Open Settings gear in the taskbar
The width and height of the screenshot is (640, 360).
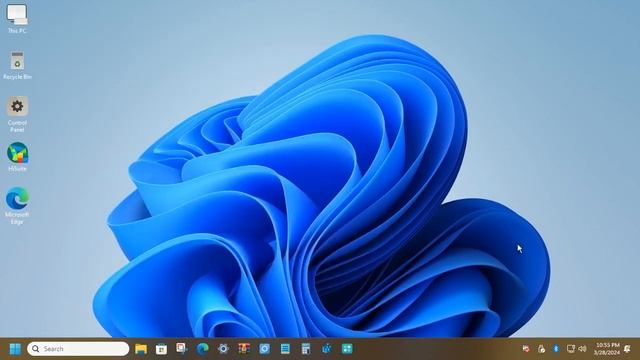(x=223, y=349)
